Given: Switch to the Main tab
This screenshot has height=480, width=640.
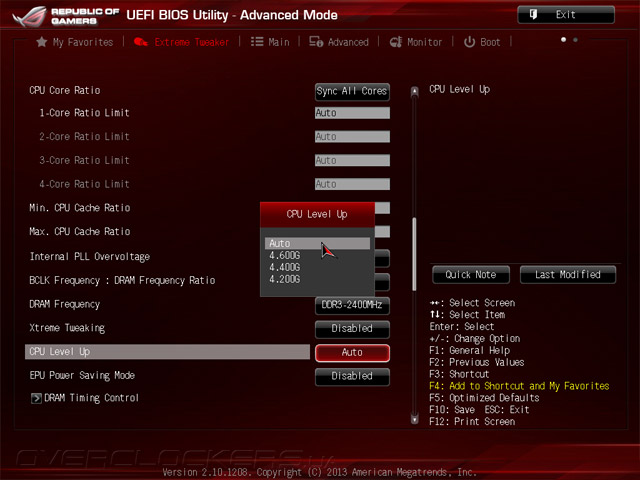Looking at the screenshot, I should [270, 42].
